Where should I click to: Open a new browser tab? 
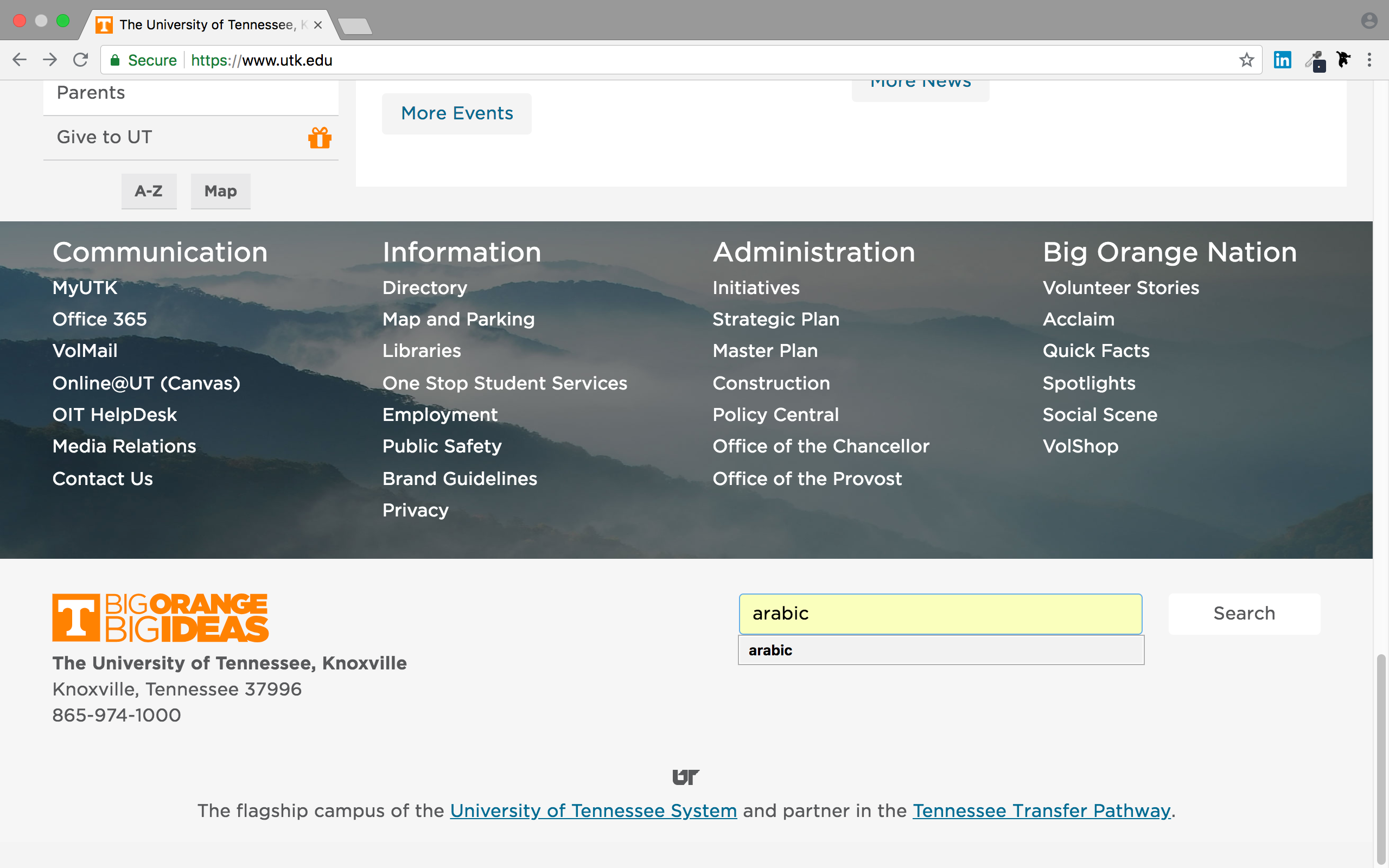tap(355, 26)
